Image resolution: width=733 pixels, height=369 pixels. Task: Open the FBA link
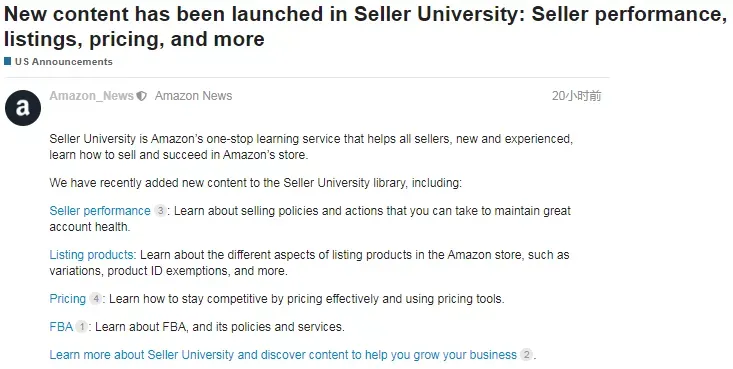61,327
